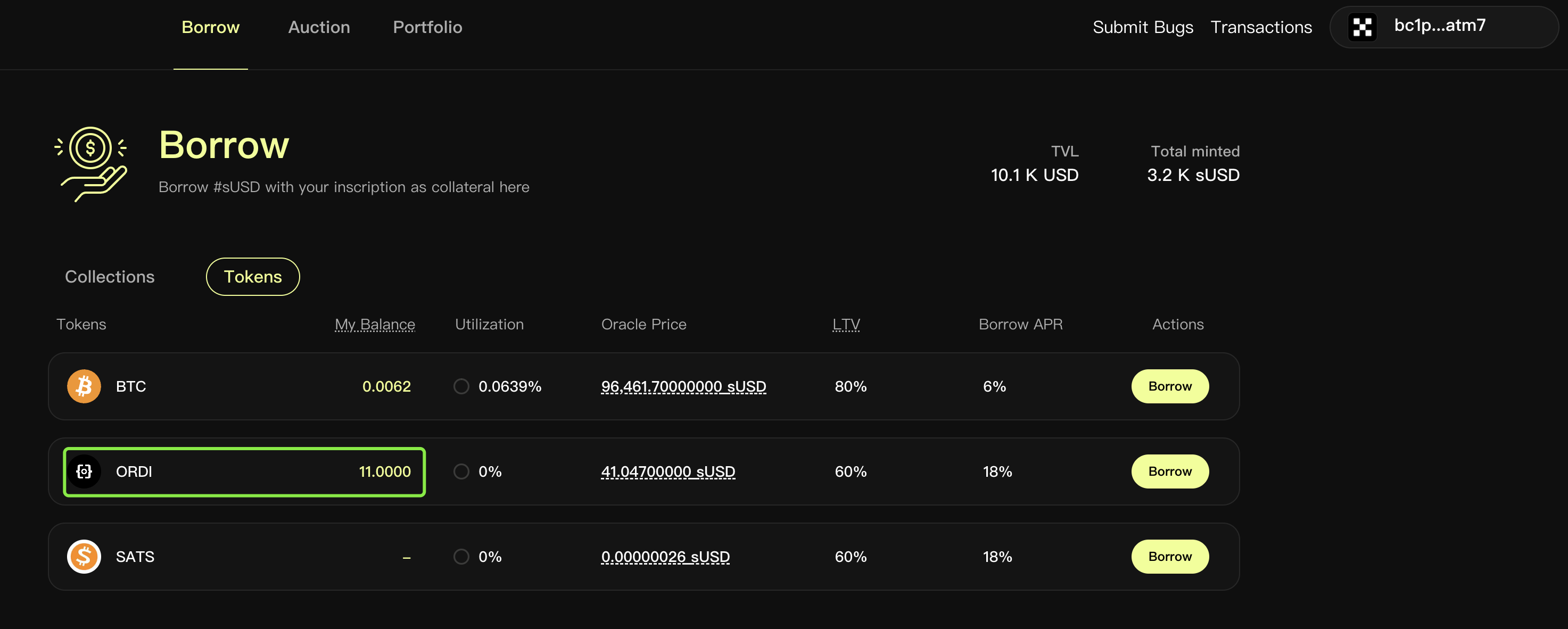Click the SATS token icon
The height and width of the screenshot is (629, 1568).
[x=84, y=557]
